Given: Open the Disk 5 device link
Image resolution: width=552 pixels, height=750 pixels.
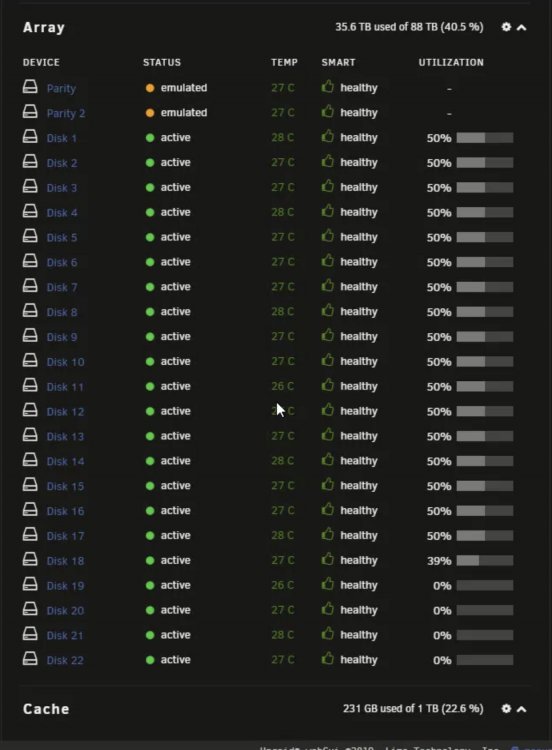Looking at the screenshot, I should click(x=62, y=238).
